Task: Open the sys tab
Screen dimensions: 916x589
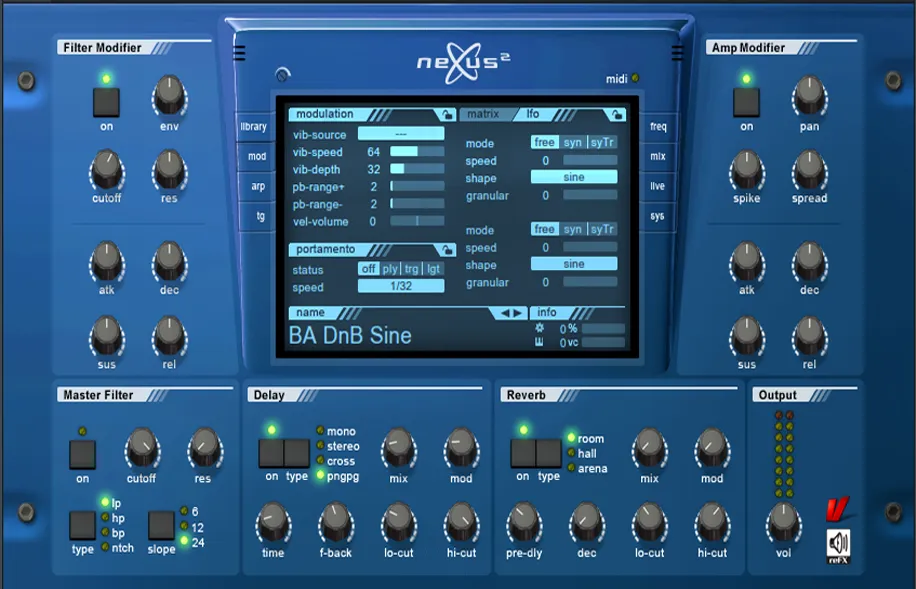Action: pyautogui.click(x=657, y=216)
